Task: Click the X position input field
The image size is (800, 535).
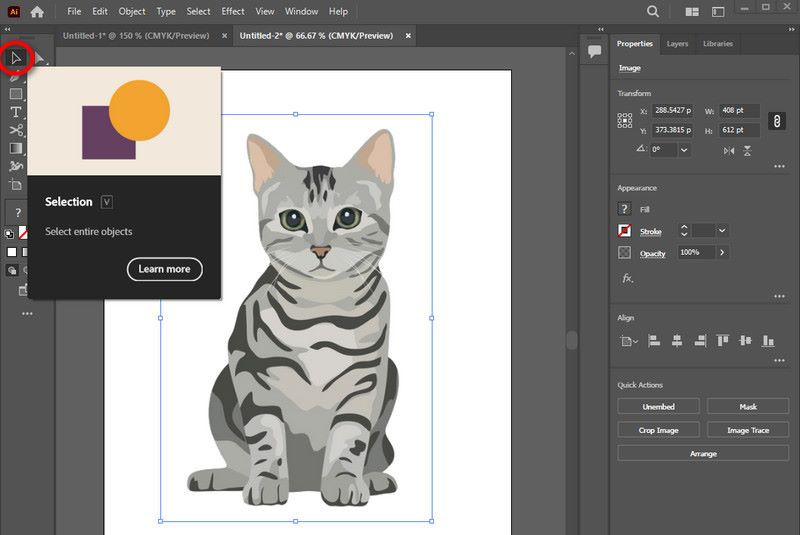Action: click(672, 110)
